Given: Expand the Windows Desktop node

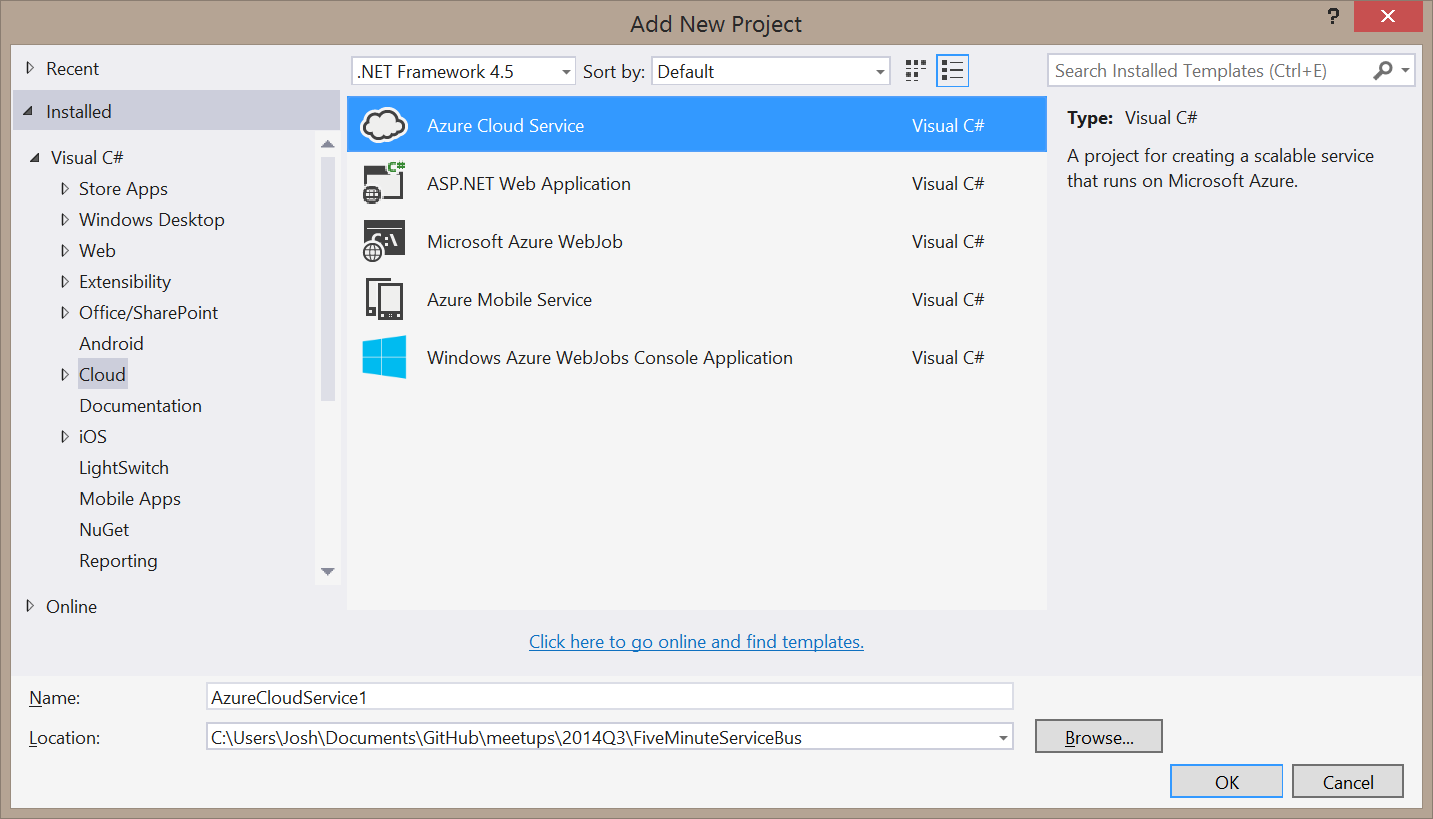Looking at the screenshot, I should 65,220.
